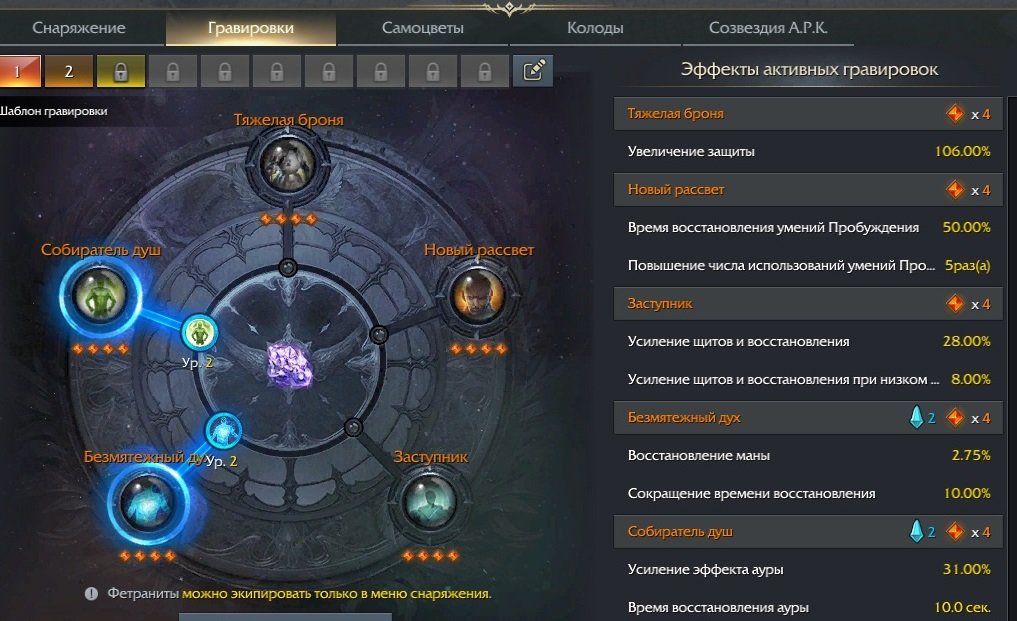Expand the Тяжелая броня effect header
1017x621 pixels.
[808, 114]
